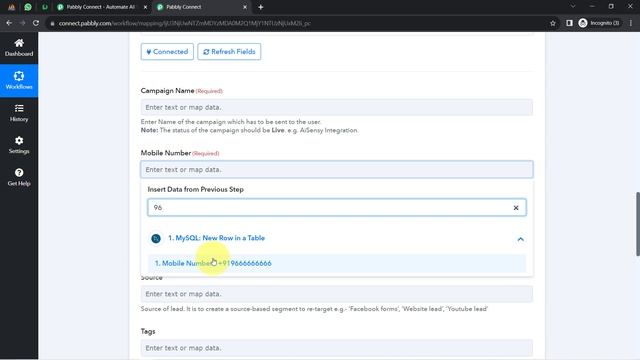Image resolution: width=640 pixels, height=360 pixels.
Task: Open the Chrome three-dot menu
Action: click(631, 23)
